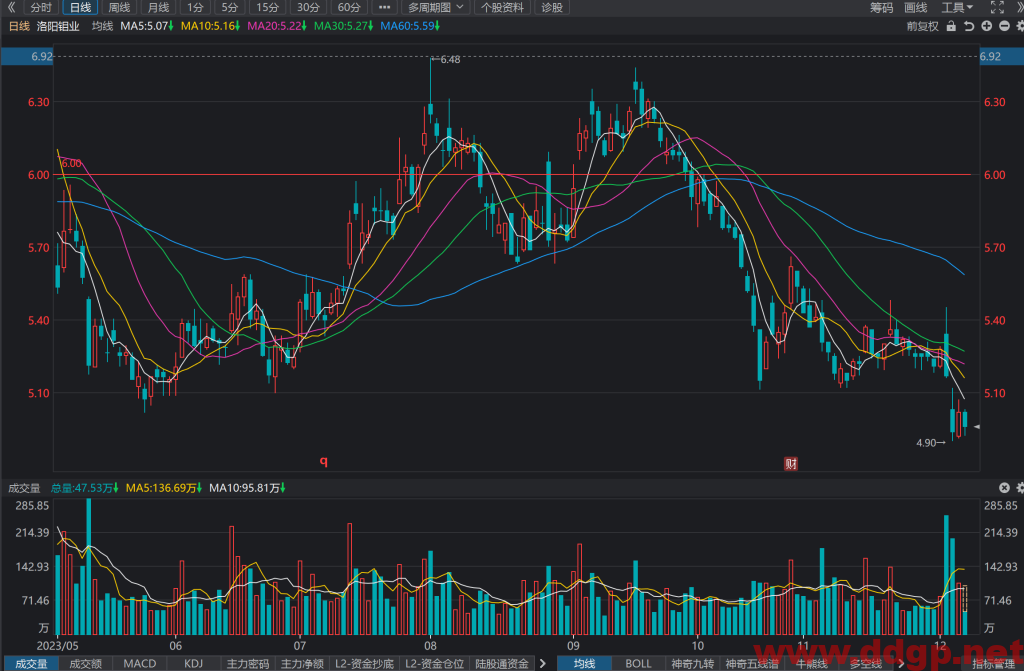Select L2-资金抄底 indicator tab
Image resolution: width=1024 pixels, height=671 pixels.
pos(364,664)
